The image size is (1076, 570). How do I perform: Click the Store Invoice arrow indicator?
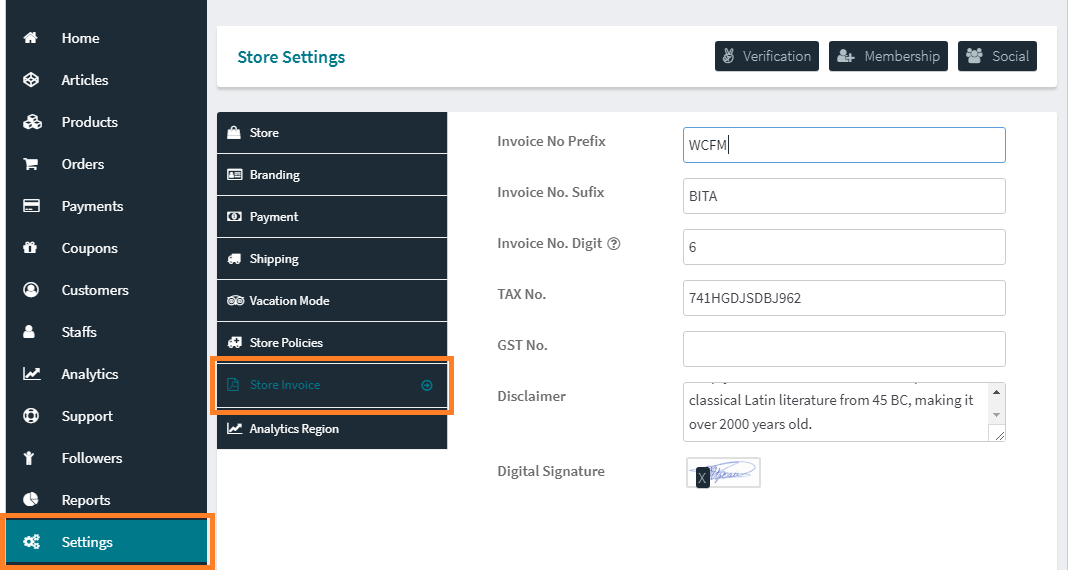click(x=427, y=385)
